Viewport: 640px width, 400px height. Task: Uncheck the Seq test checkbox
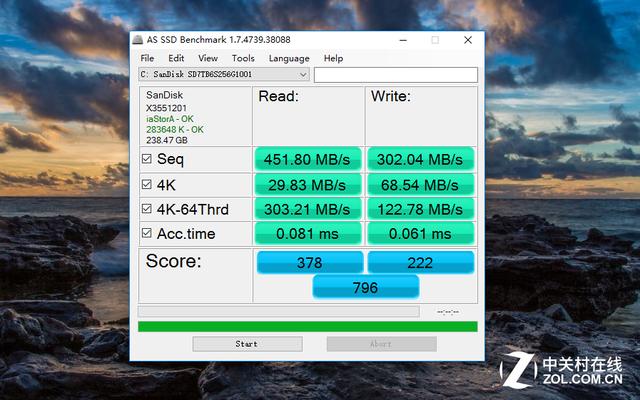tap(147, 158)
